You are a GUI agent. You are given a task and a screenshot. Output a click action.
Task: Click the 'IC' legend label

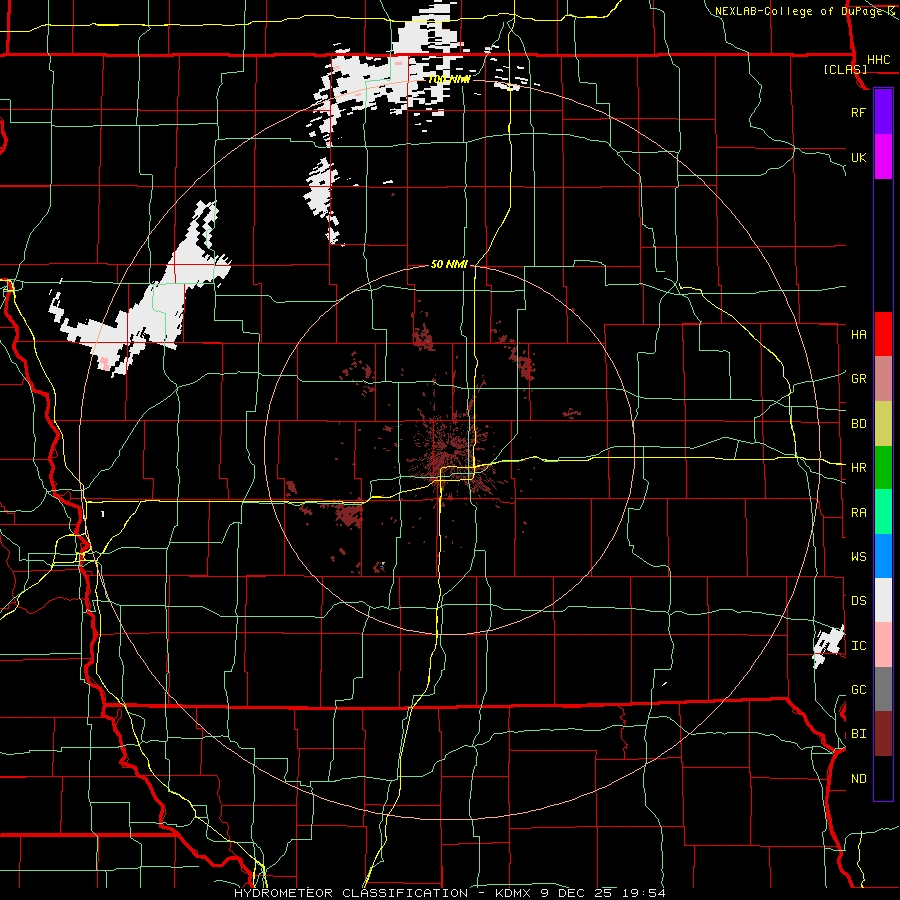(x=859, y=646)
